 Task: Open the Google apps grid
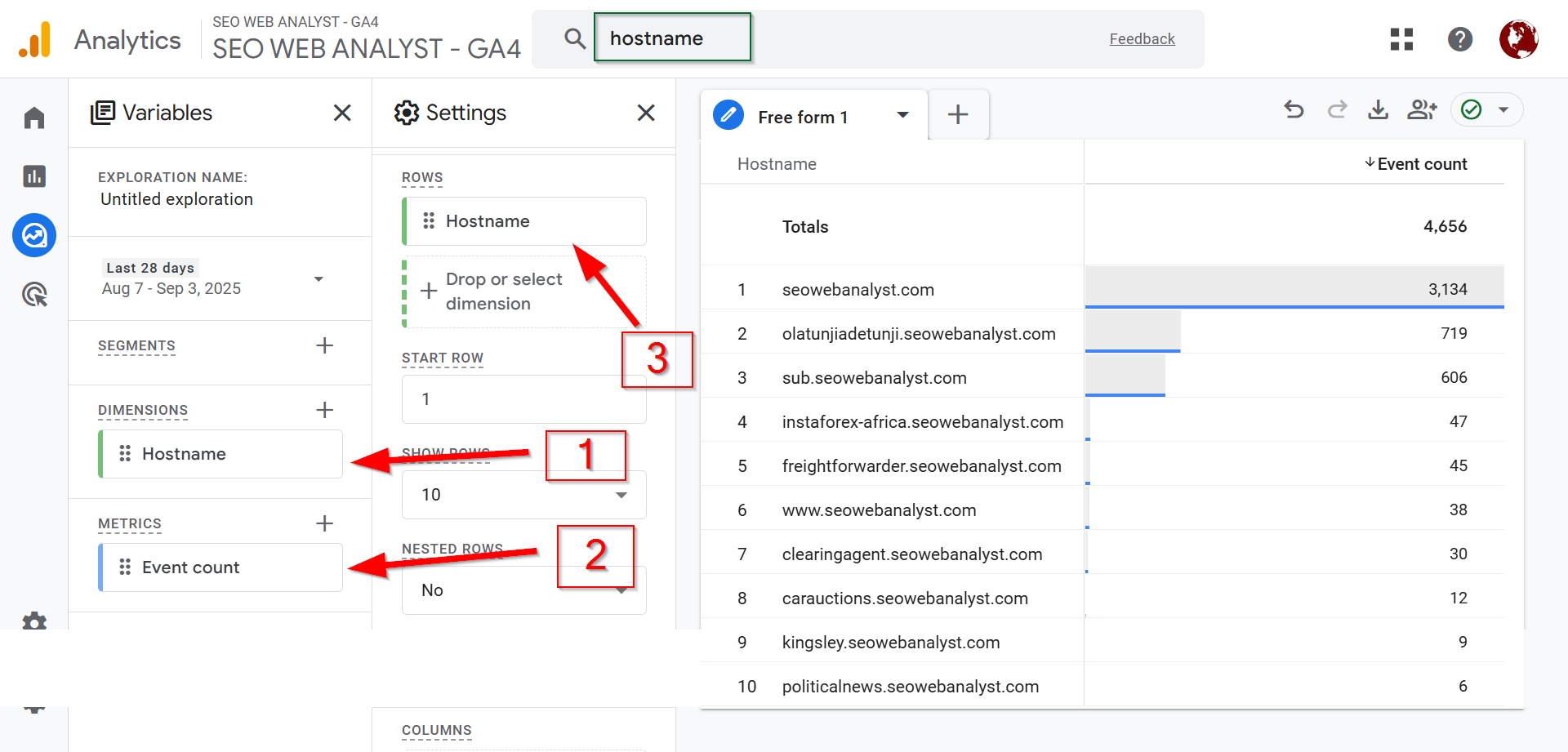1401,39
